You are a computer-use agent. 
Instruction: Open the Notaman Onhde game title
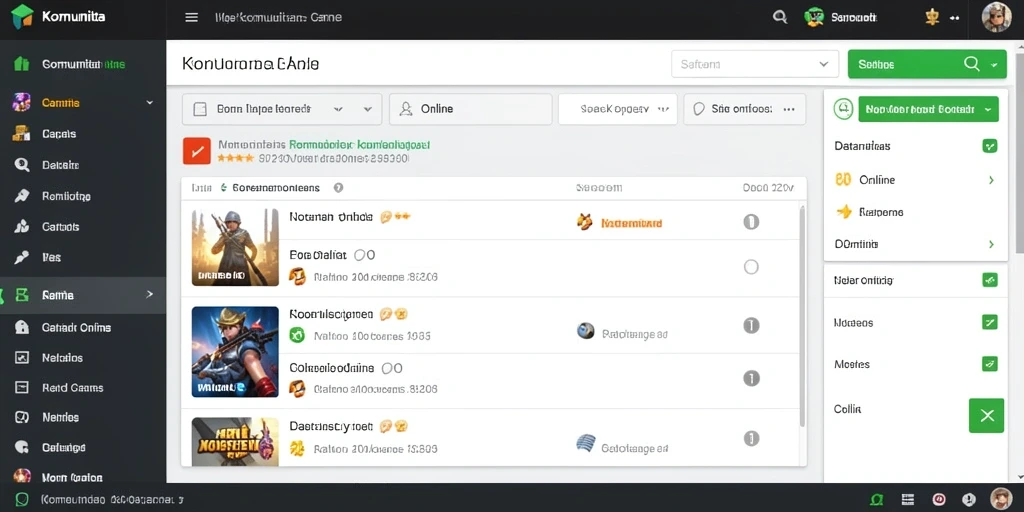coord(330,216)
